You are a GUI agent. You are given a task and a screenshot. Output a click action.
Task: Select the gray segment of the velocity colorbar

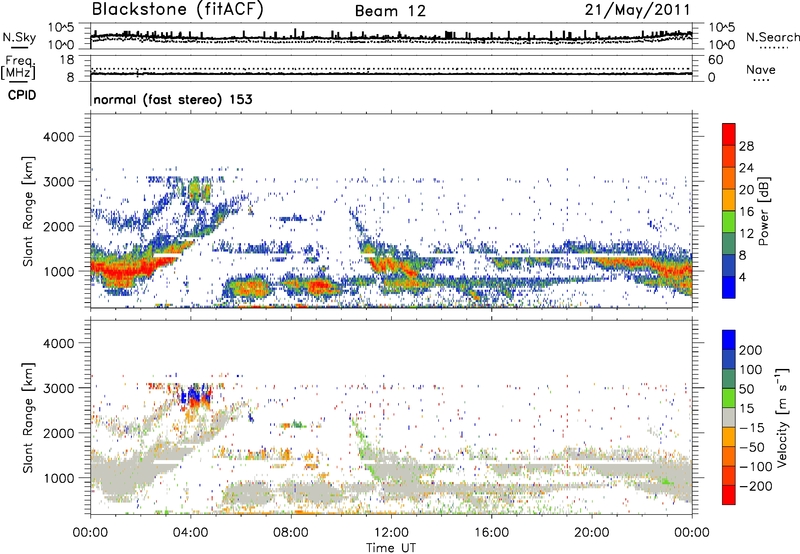click(x=729, y=417)
